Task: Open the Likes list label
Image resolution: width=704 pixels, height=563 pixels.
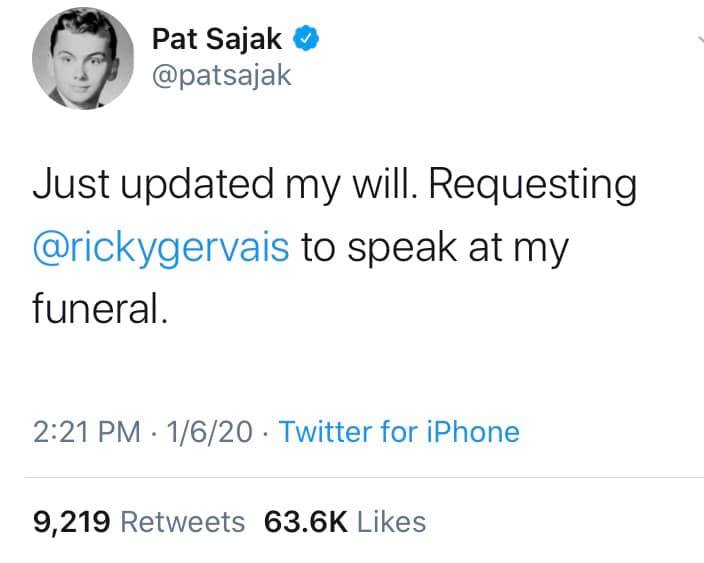Action: [x=392, y=522]
